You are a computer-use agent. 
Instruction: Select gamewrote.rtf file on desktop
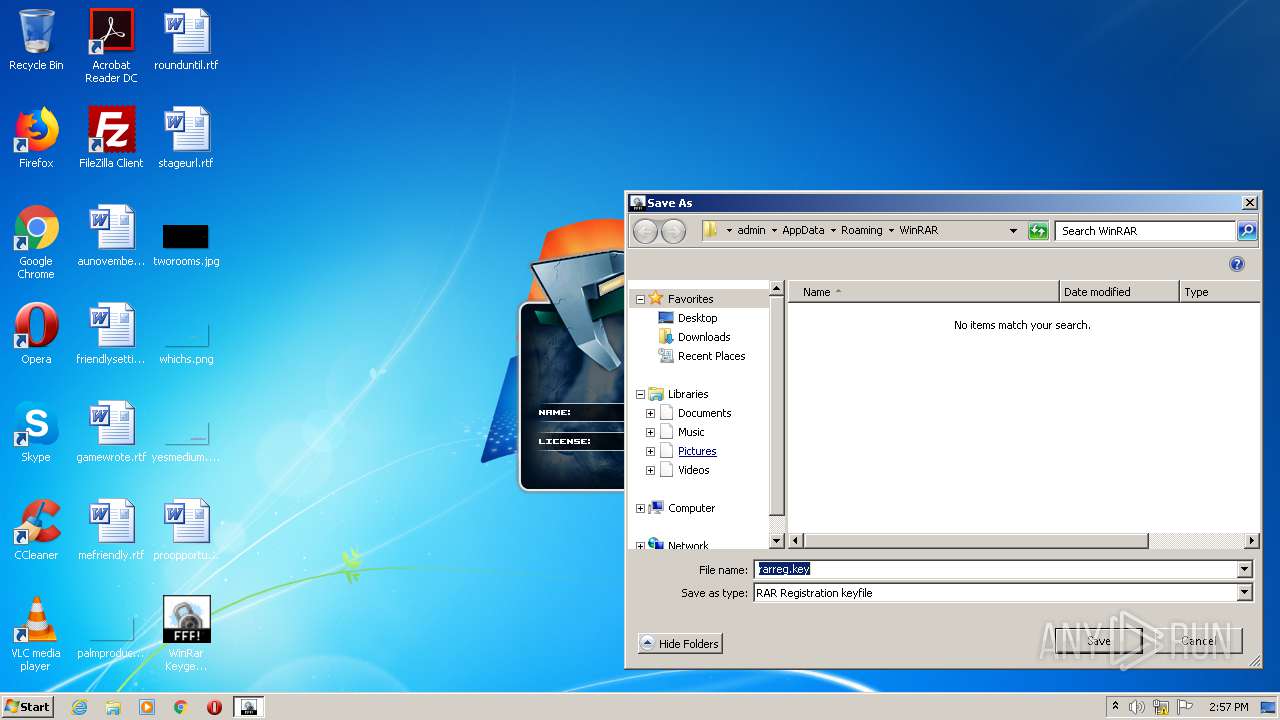tap(111, 432)
